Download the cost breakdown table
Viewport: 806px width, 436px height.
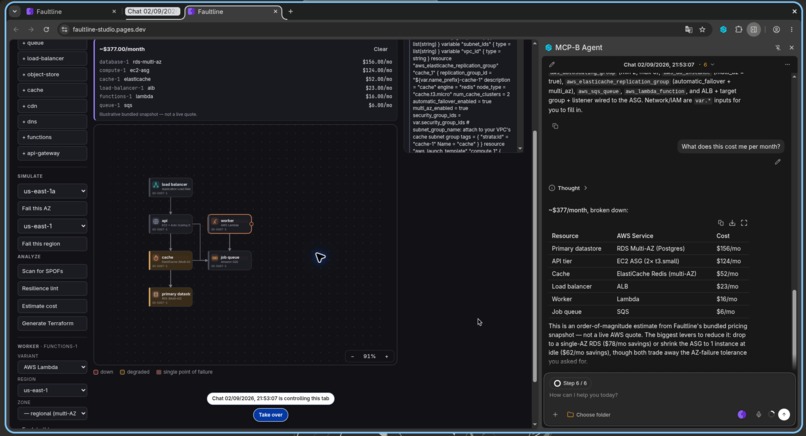tap(732, 223)
